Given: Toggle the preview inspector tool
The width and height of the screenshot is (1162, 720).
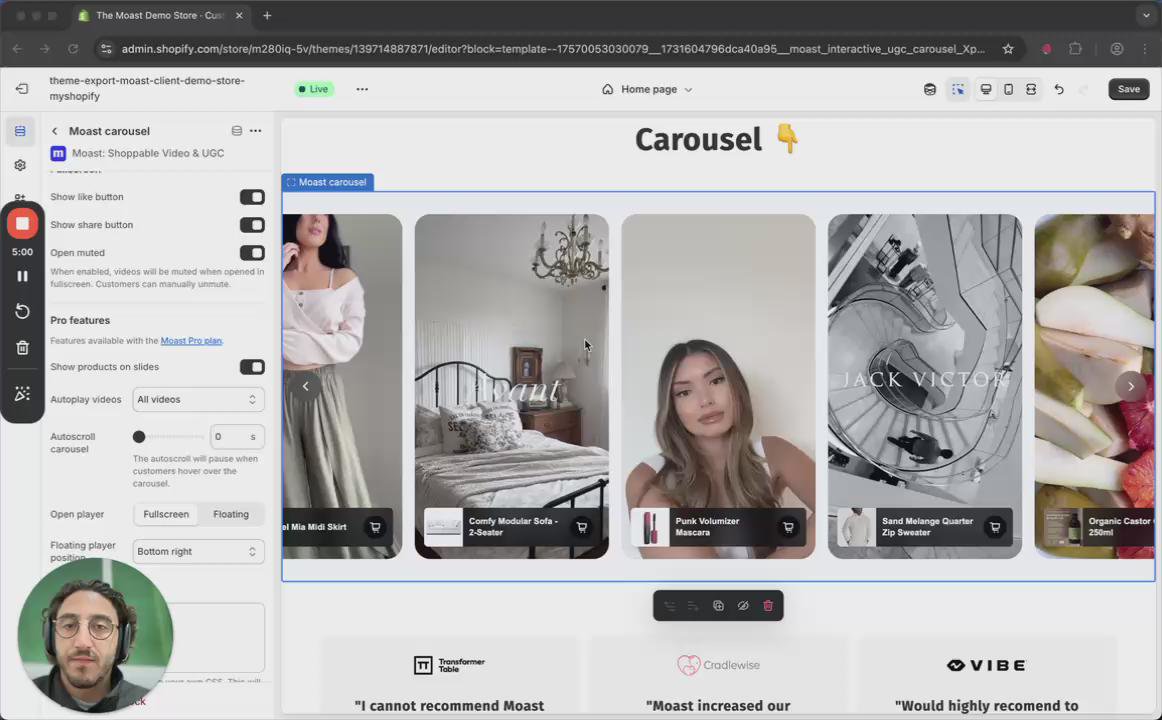Looking at the screenshot, I should 957,89.
